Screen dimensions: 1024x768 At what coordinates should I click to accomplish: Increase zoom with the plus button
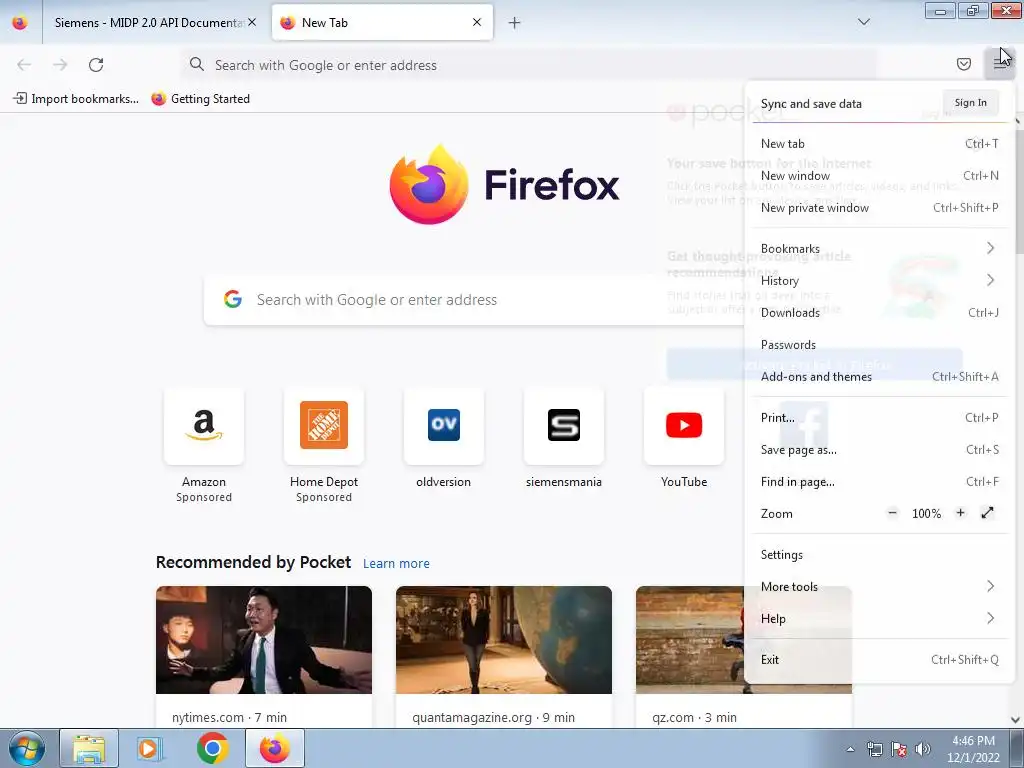960,513
